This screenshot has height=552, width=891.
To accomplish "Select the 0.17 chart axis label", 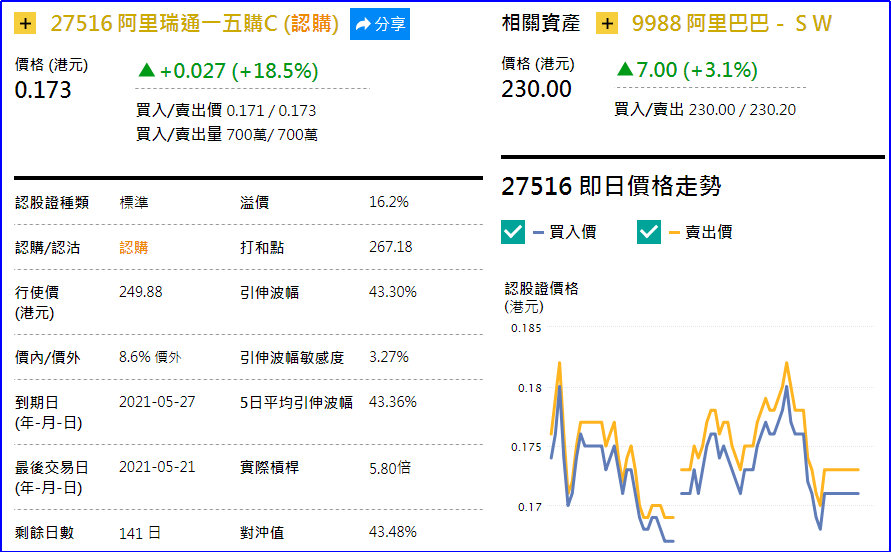I will point(530,507).
